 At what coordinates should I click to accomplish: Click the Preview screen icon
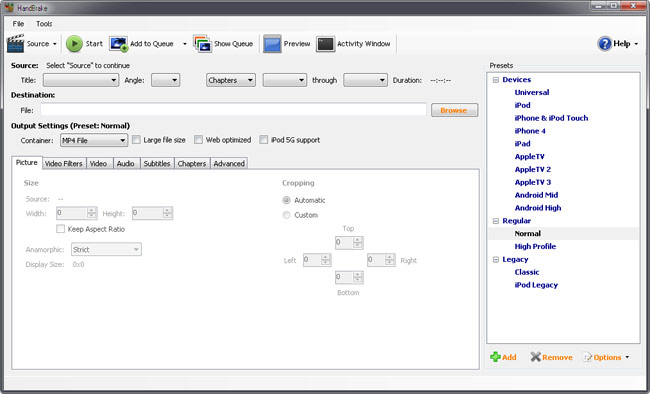(x=272, y=44)
